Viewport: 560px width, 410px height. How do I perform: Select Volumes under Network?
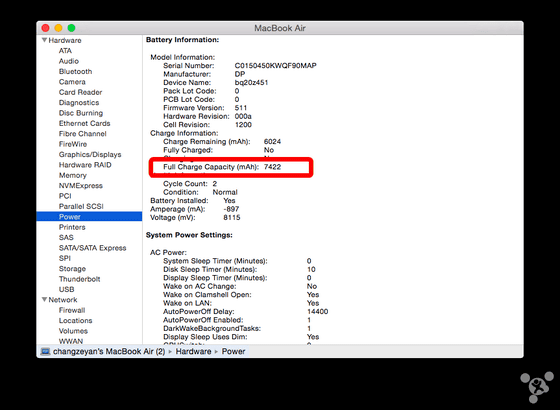coord(73,331)
